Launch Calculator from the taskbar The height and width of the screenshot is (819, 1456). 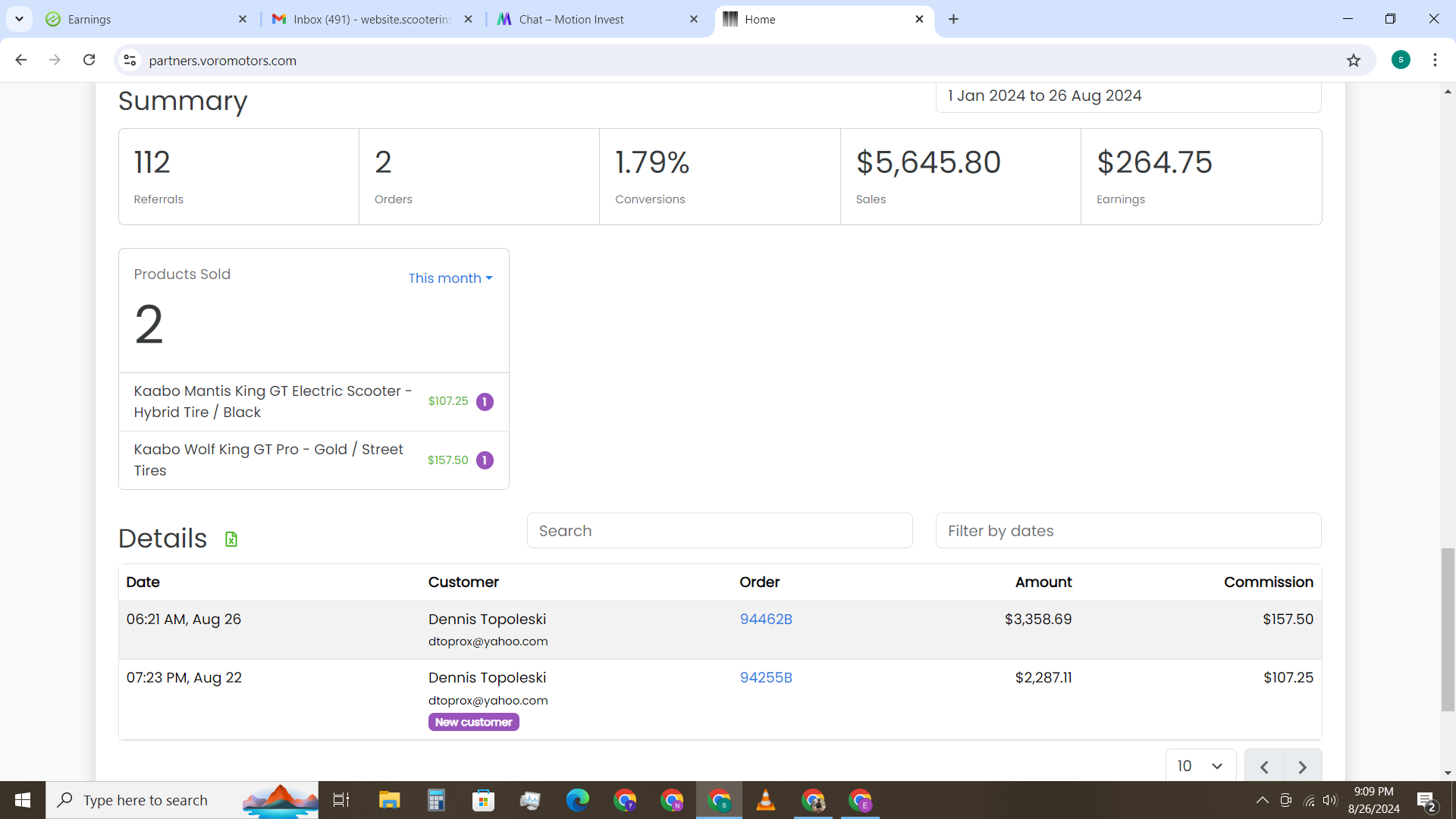click(x=436, y=800)
